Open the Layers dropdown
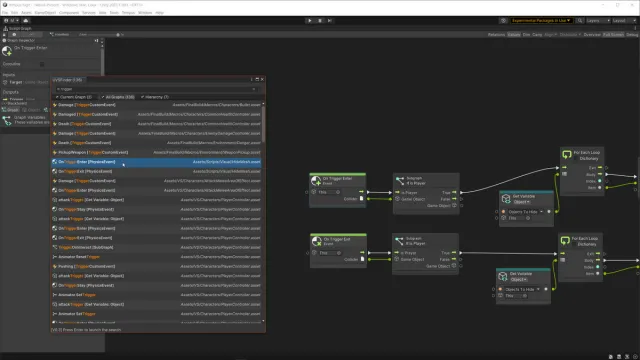The image size is (640, 360). pyautogui.click(x=598, y=20)
